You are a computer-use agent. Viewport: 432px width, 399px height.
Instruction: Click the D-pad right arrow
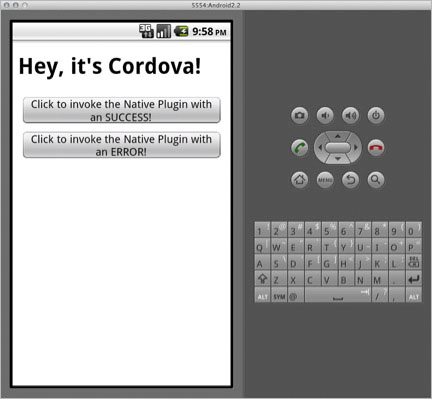click(356, 148)
